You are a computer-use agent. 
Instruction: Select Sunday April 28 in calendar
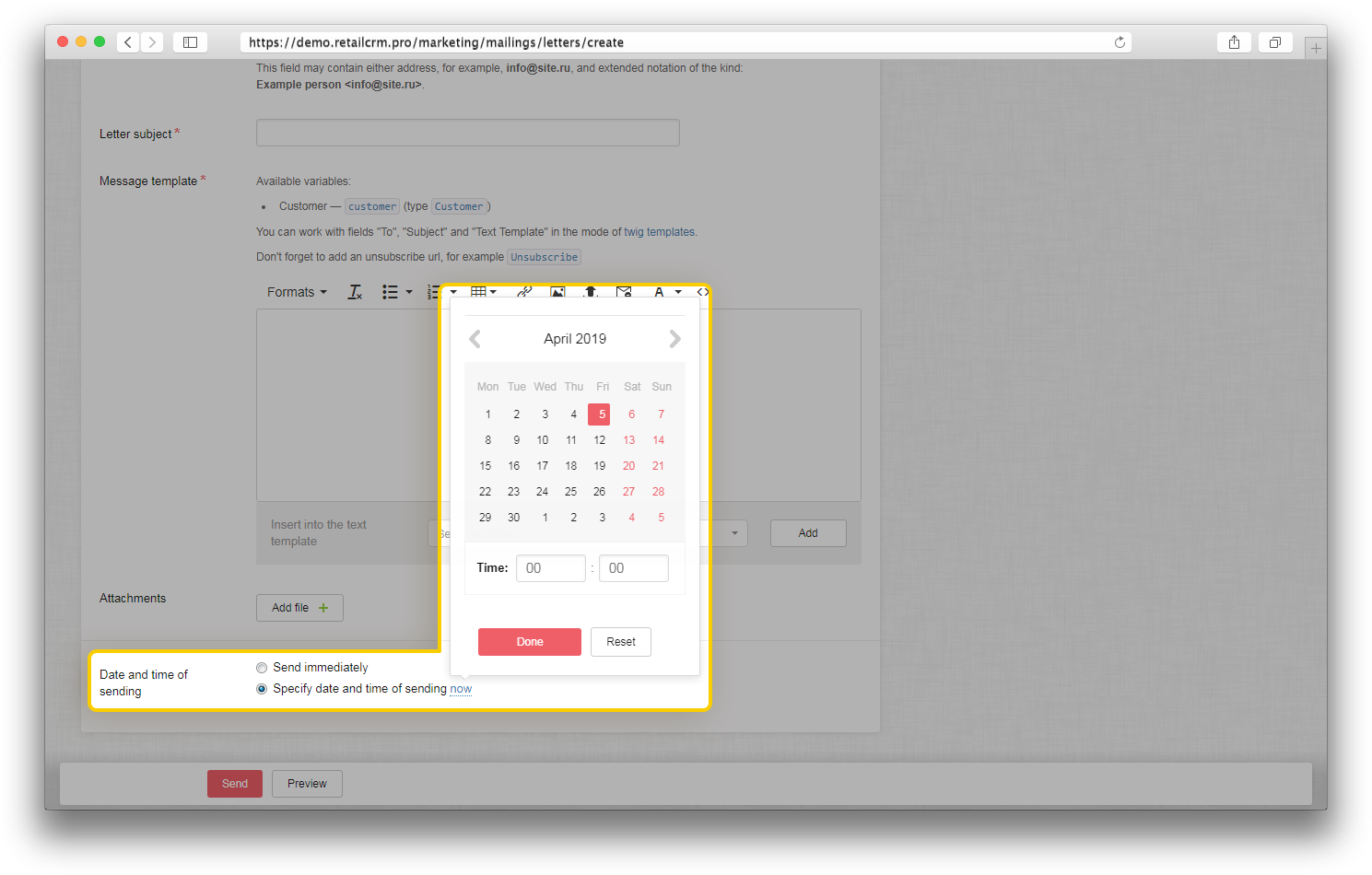[659, 492]
